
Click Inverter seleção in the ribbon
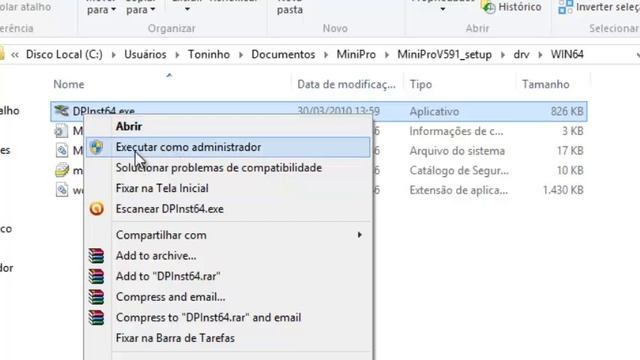tap(598, 7)
